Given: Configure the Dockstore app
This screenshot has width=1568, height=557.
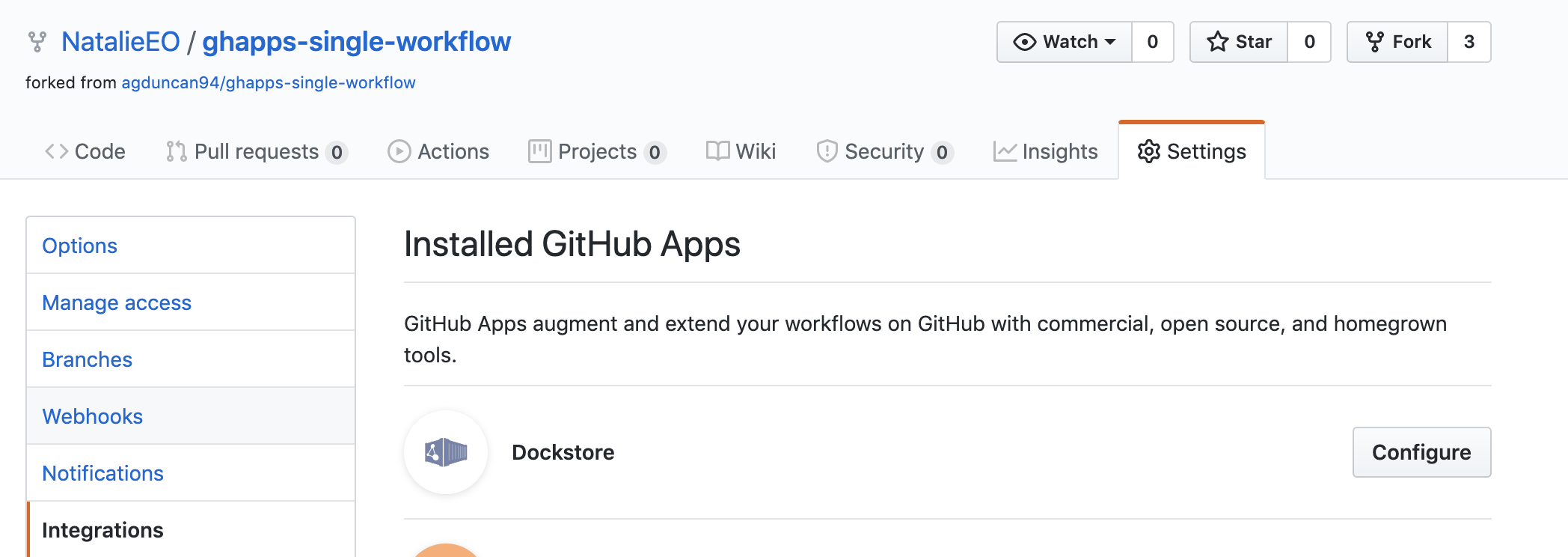Looking at the screenshot, I should pos(1421,452).
